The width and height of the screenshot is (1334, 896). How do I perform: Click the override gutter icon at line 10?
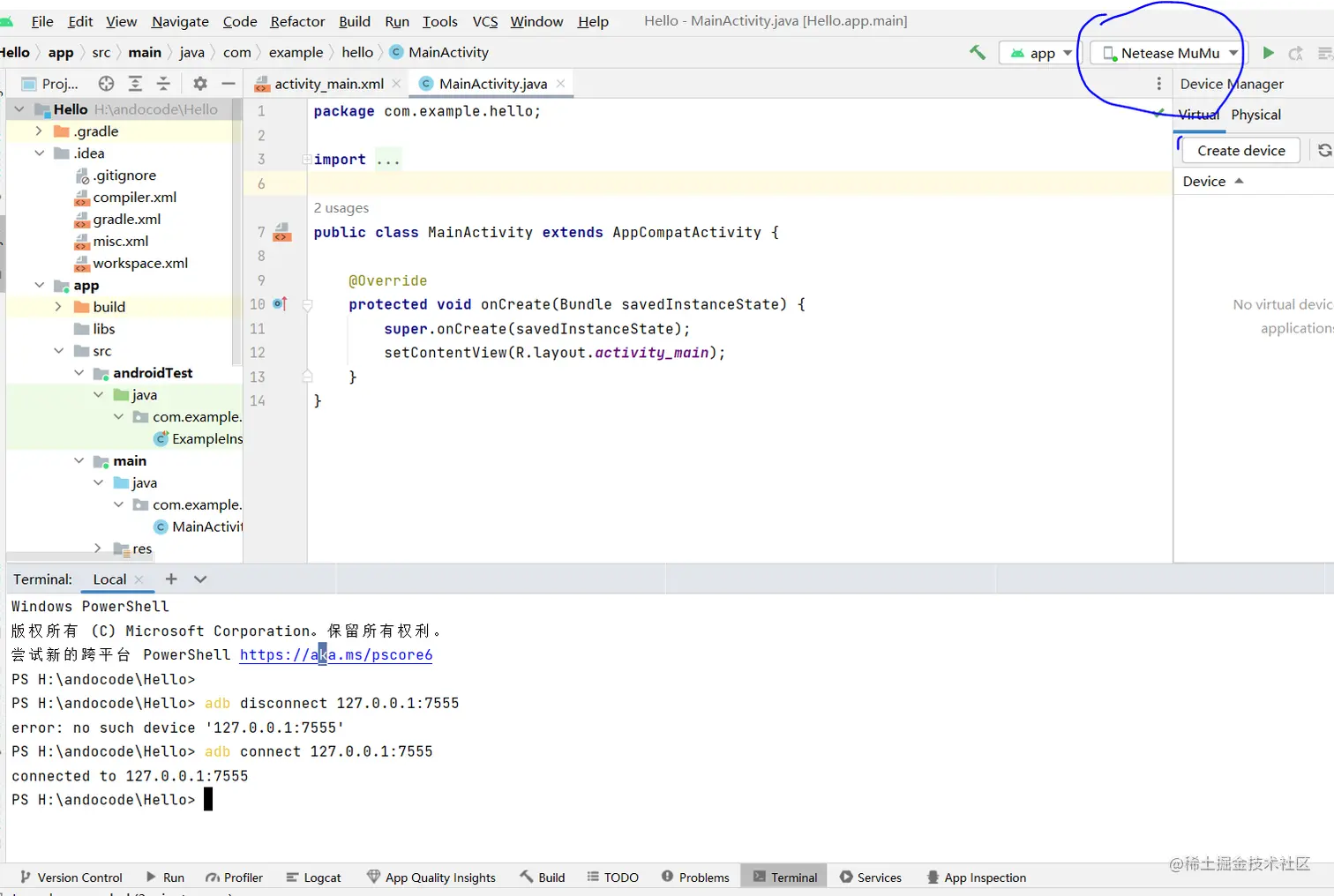280,304
